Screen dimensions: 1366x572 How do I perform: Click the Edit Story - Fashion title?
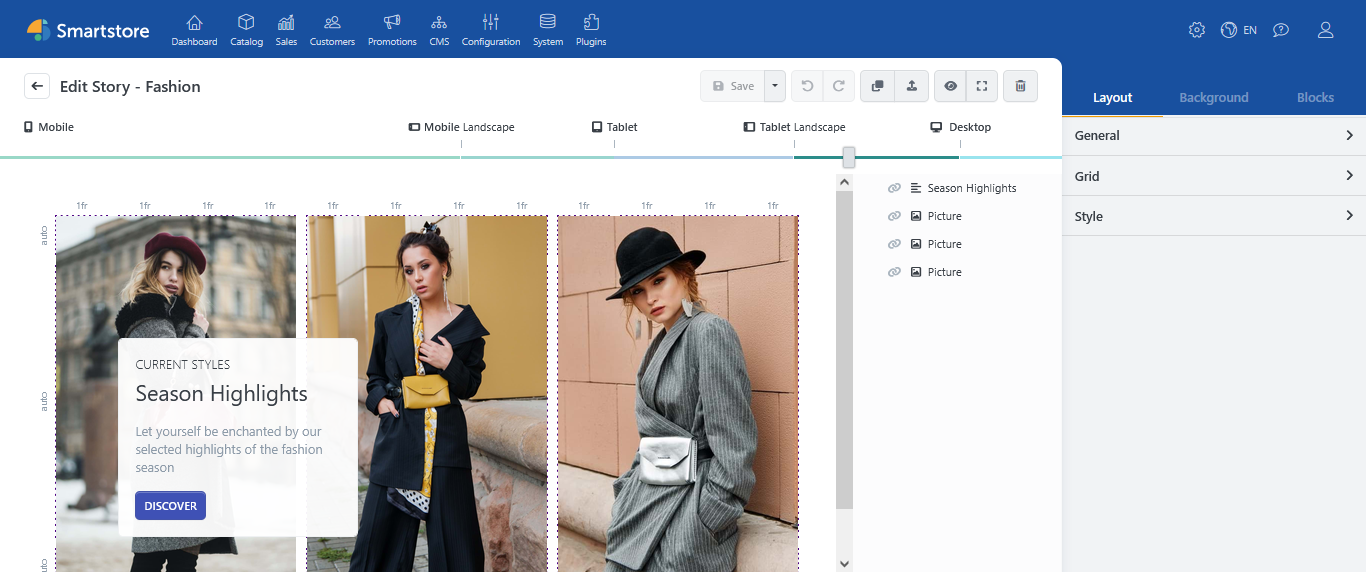[x=130, y=86]
